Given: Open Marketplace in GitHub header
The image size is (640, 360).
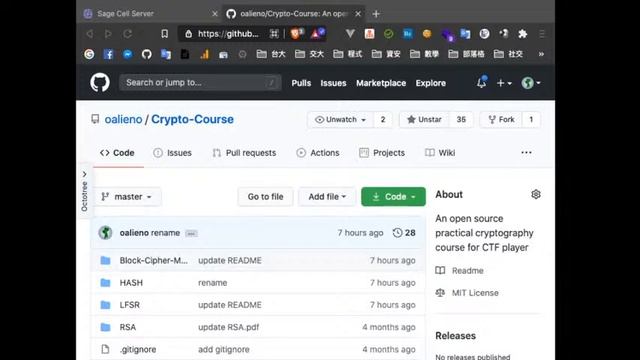Looking at the screenshot, I should click(381, 83).
